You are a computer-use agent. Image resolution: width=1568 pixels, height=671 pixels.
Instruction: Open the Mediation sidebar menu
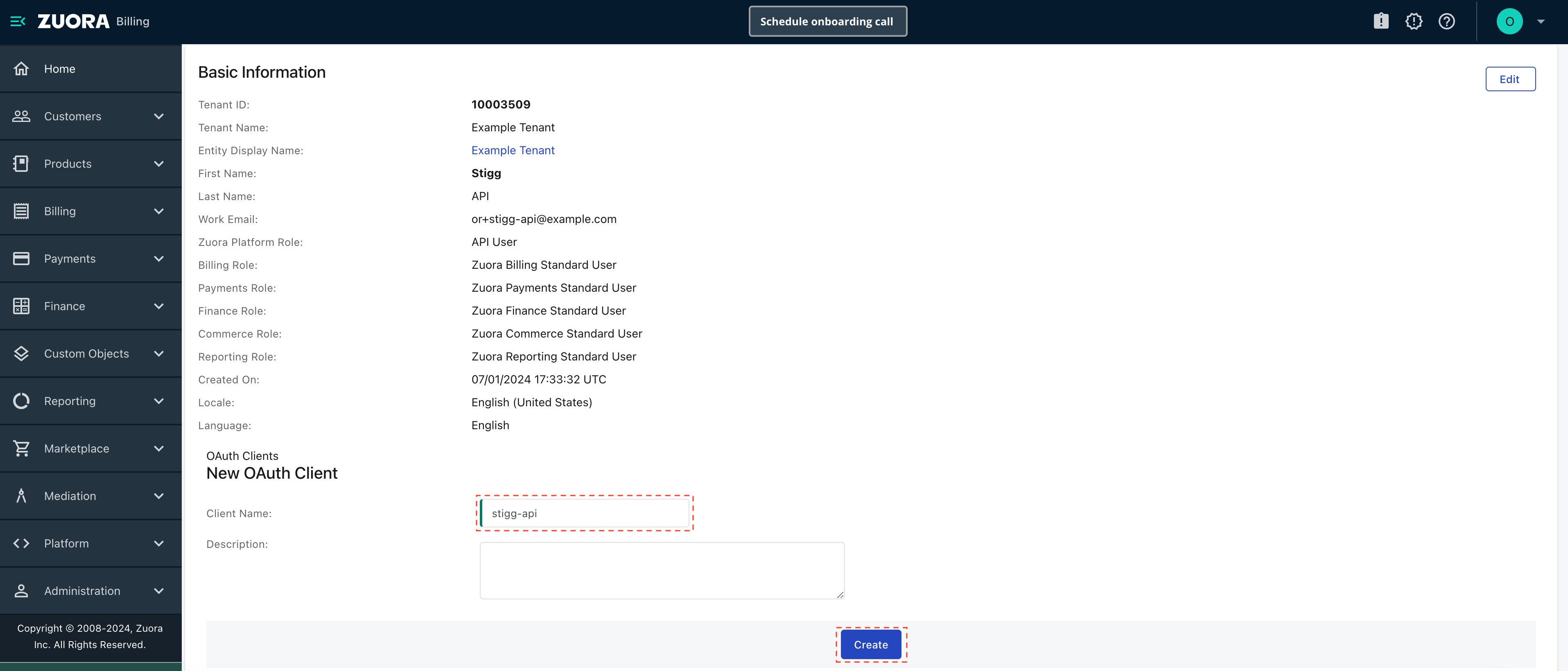coord(91,496)
